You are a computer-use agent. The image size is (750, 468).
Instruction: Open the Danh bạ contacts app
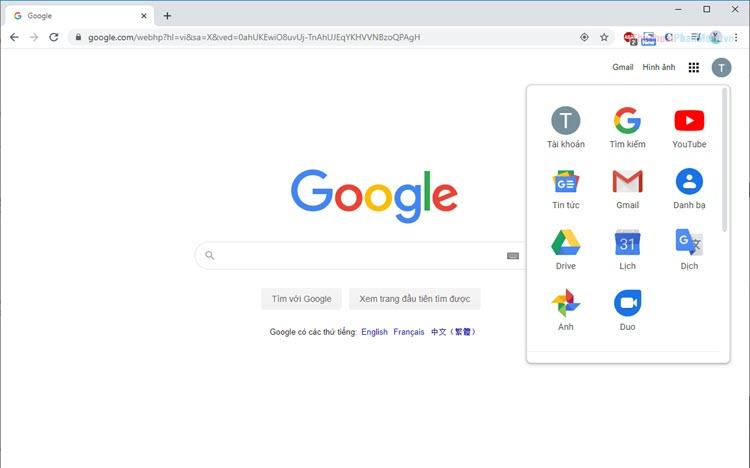click(x=689, y=189)
